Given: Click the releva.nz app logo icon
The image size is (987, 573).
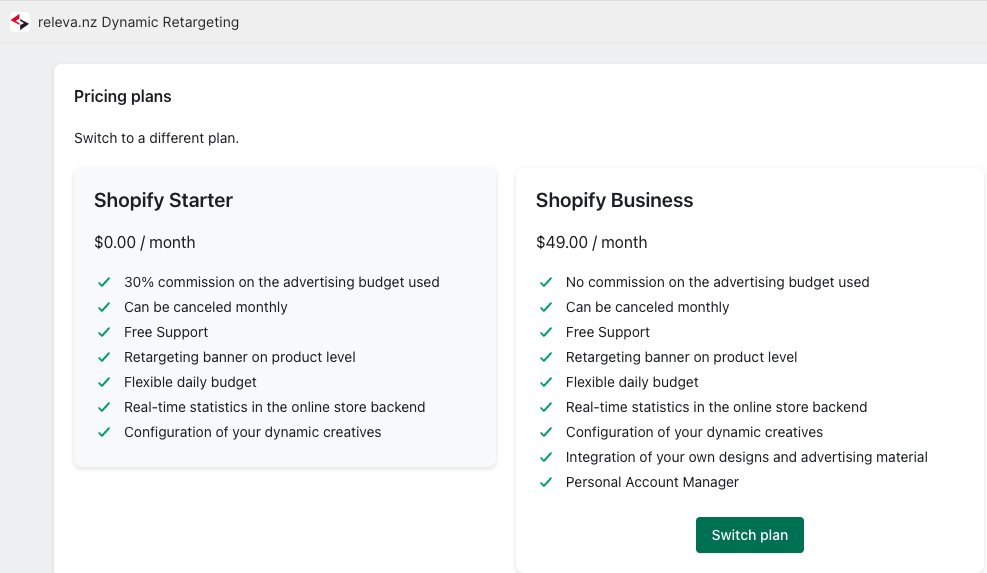Looking at the screenshot, I should (20, 22).
